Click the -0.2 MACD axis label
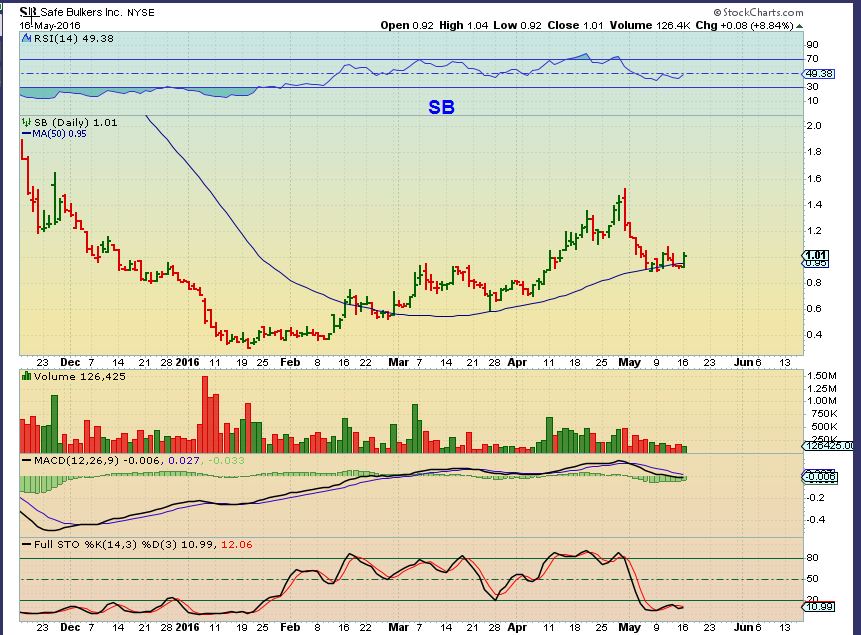This screenshot has height=635, width=861. tap(815, 498)
